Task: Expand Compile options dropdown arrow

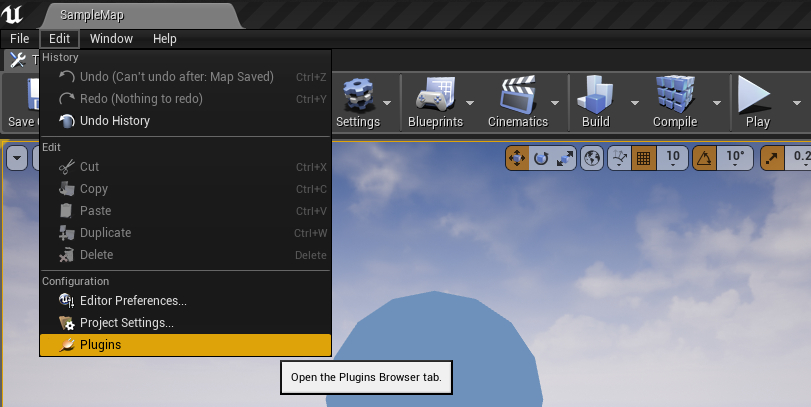Action: pyautogui.click(x=717, y=103)
